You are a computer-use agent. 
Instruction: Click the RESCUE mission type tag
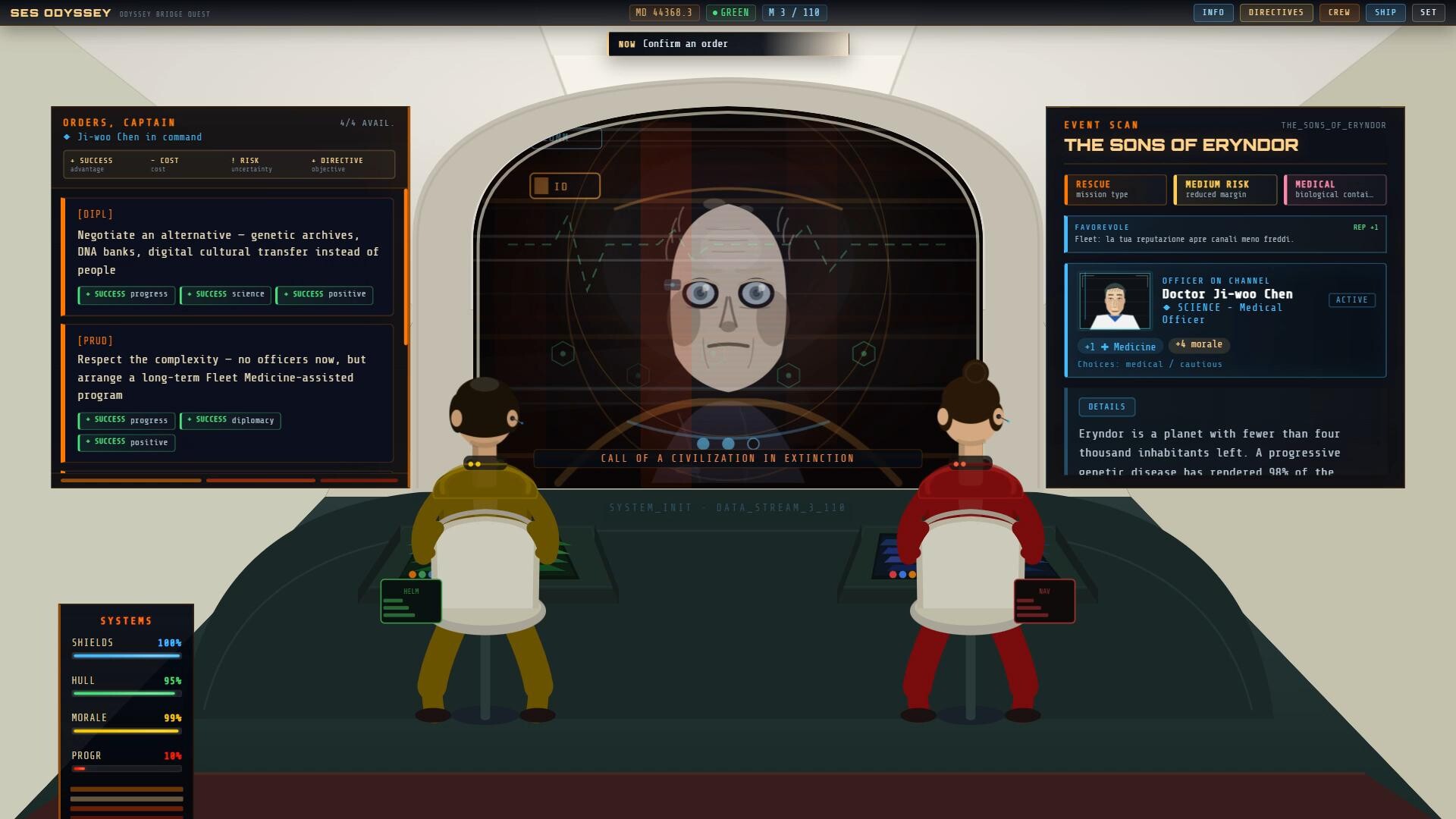click(x=1116, y=190)
